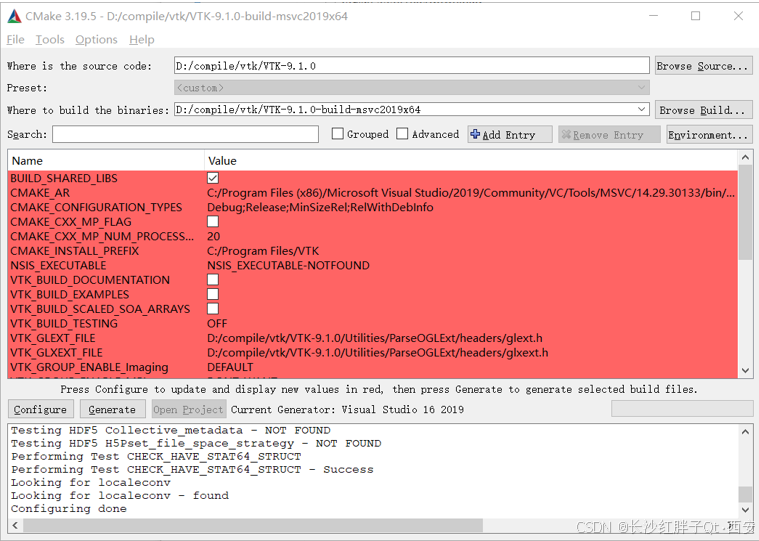Click the Configure button
759x541 pixels.
[41, 409]
